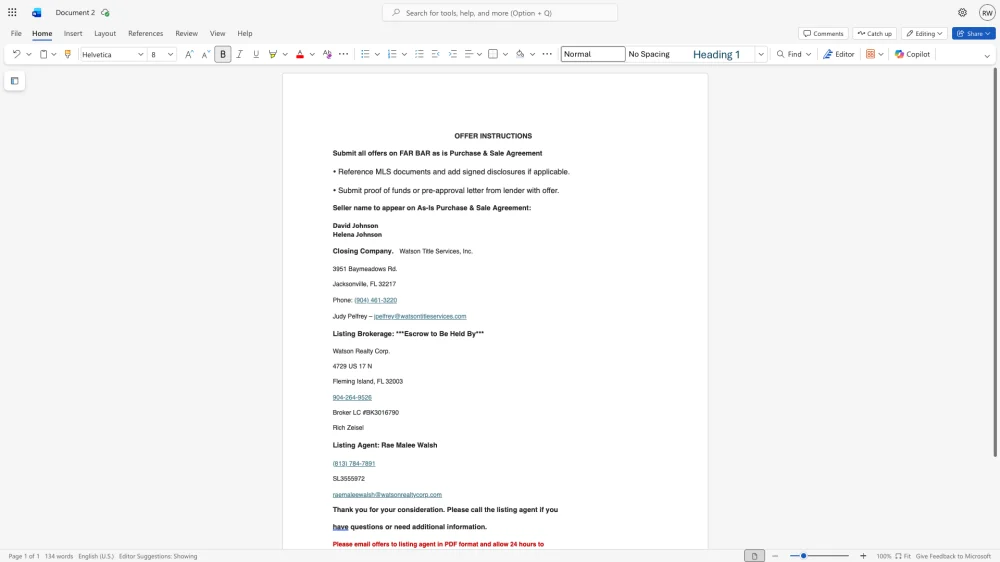Switch to the Insert tab
1000x562 pixels.
73,33
